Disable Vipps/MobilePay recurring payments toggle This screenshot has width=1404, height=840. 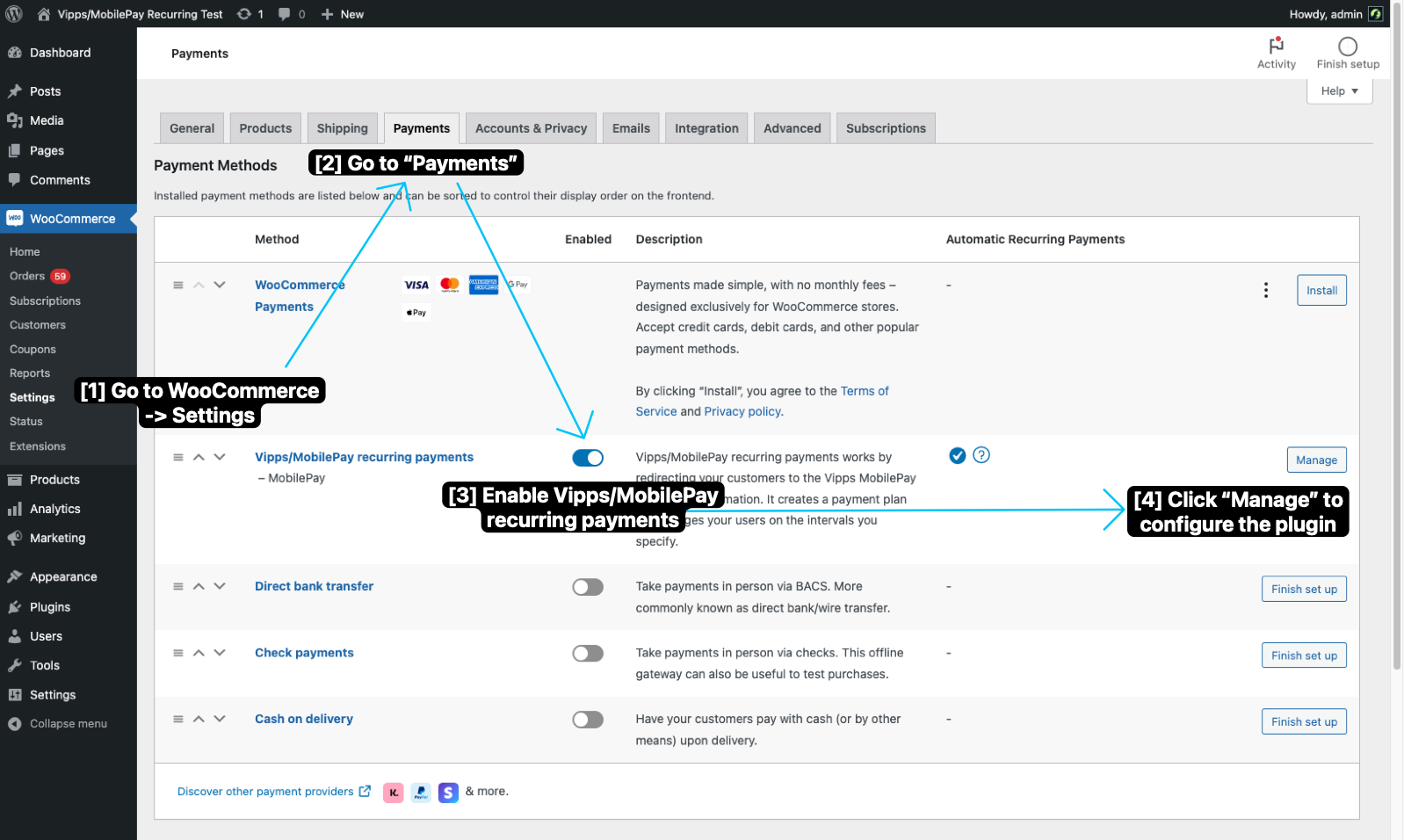tap(588, 458)
